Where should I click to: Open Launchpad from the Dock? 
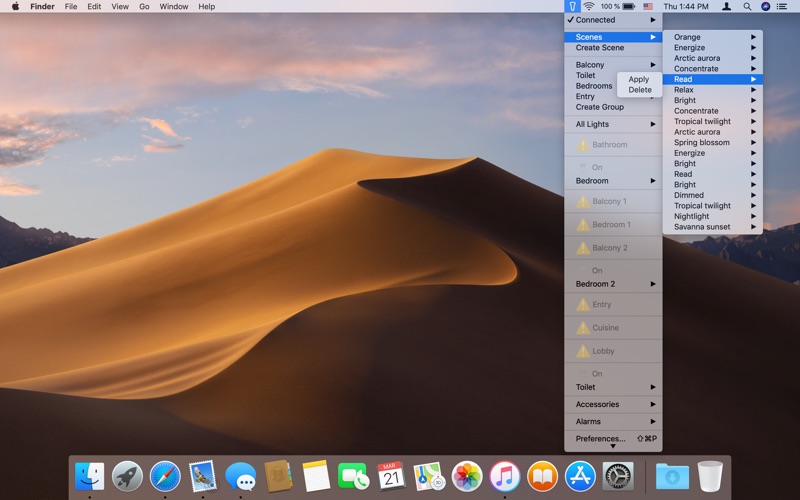coord(127,476)
